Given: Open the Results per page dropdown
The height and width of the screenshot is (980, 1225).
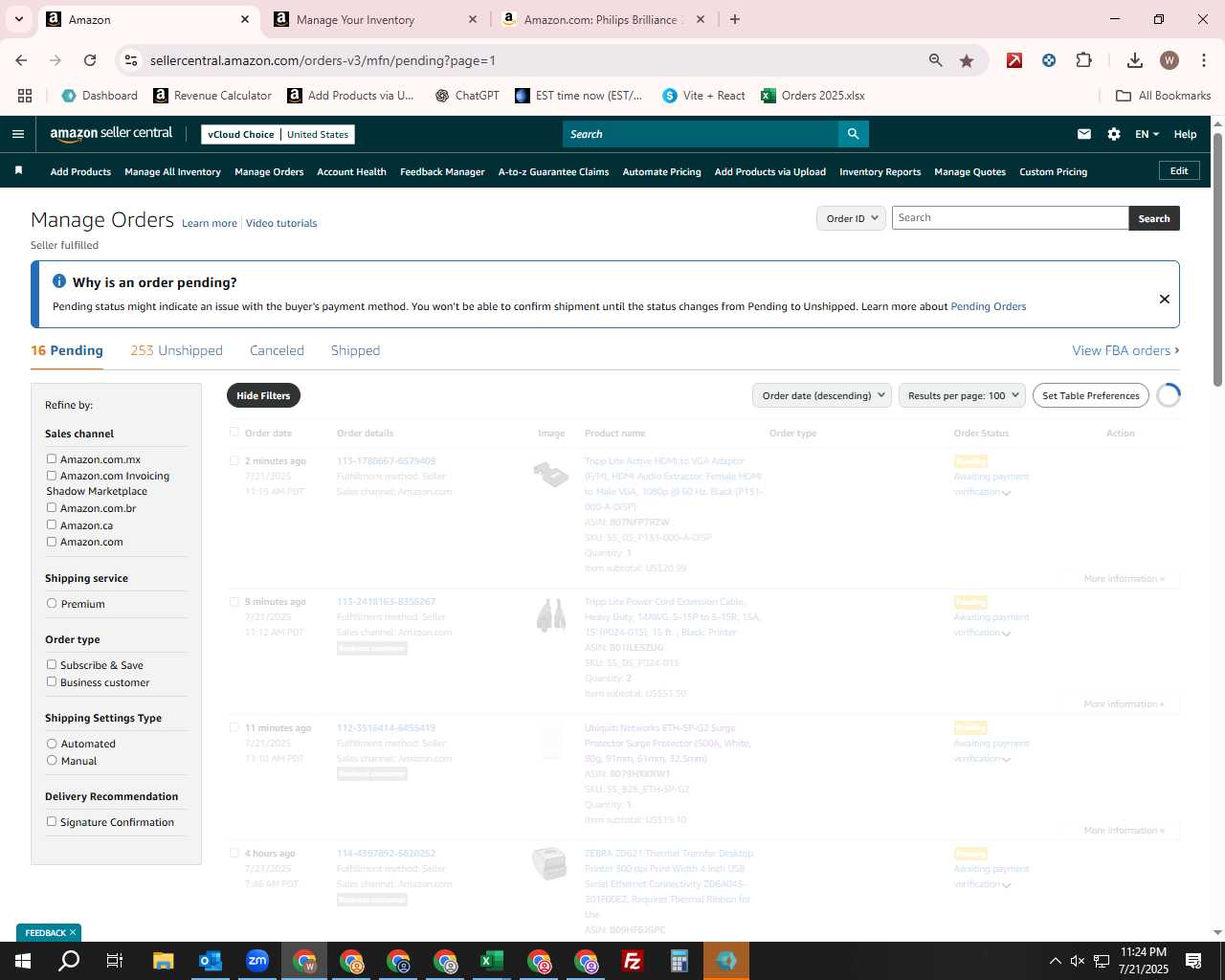Looking at the screenshot, I should click(962, 395).
